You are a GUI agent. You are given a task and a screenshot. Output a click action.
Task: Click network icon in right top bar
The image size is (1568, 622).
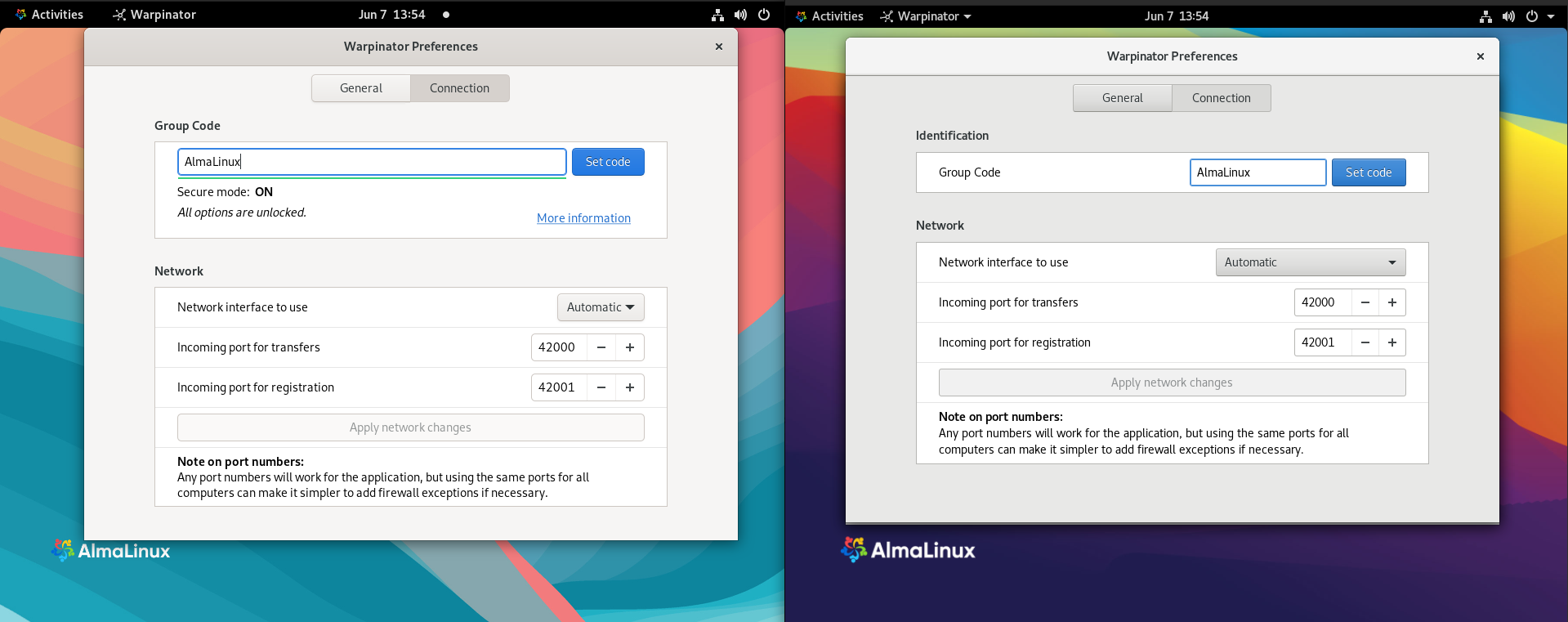tap(1485, 16)
